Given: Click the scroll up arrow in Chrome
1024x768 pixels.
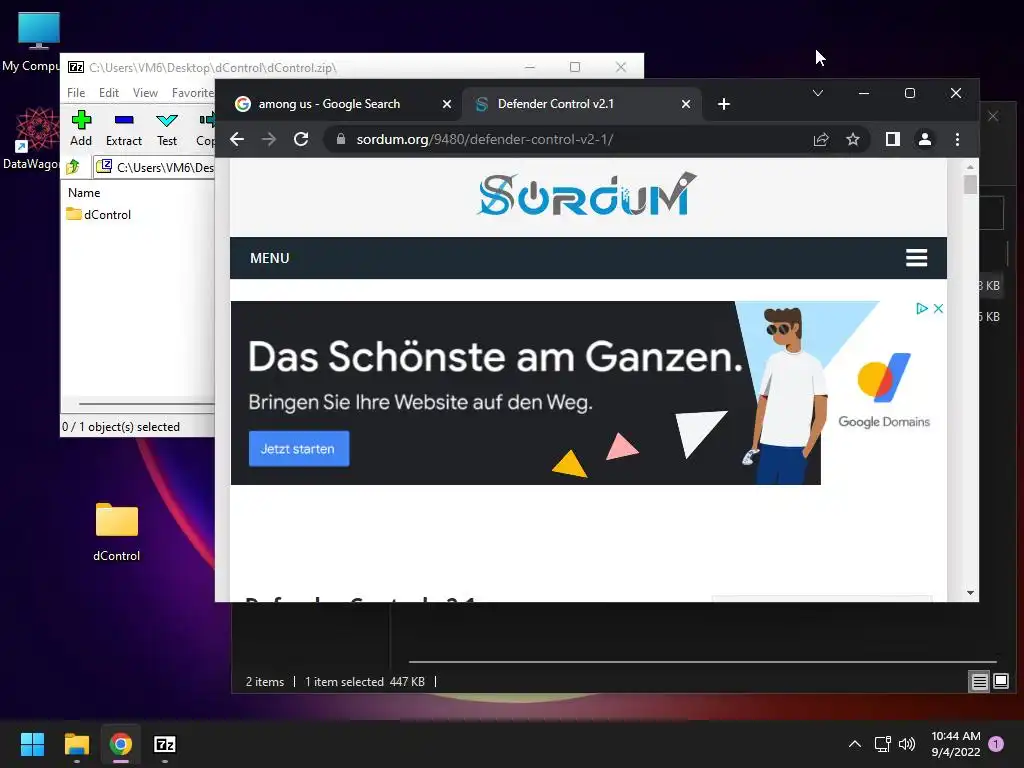Looking at the screenshot, I should pyautogui.click(x=970, y=167).
